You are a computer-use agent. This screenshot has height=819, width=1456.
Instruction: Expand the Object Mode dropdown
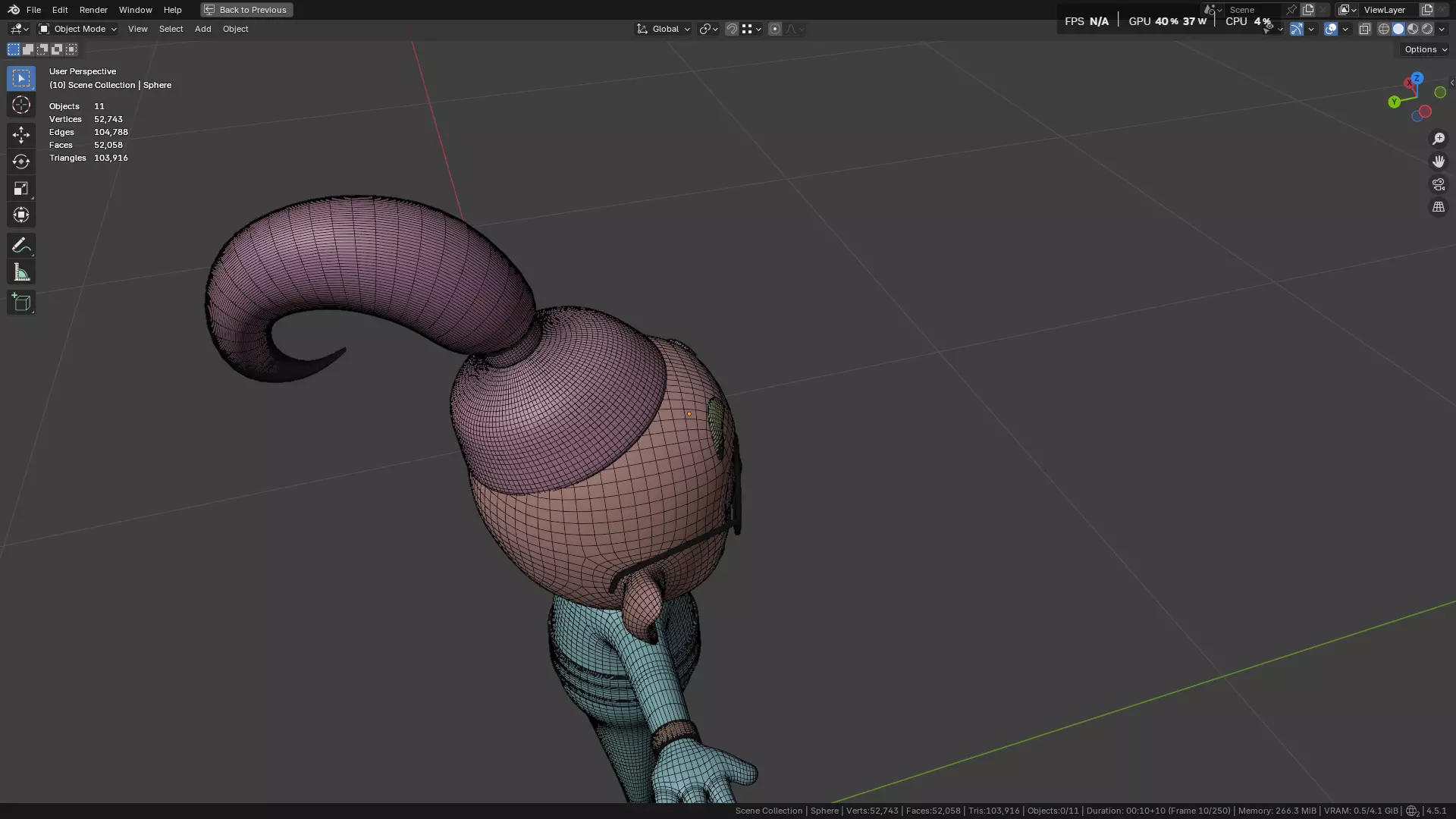click(77, 29)
